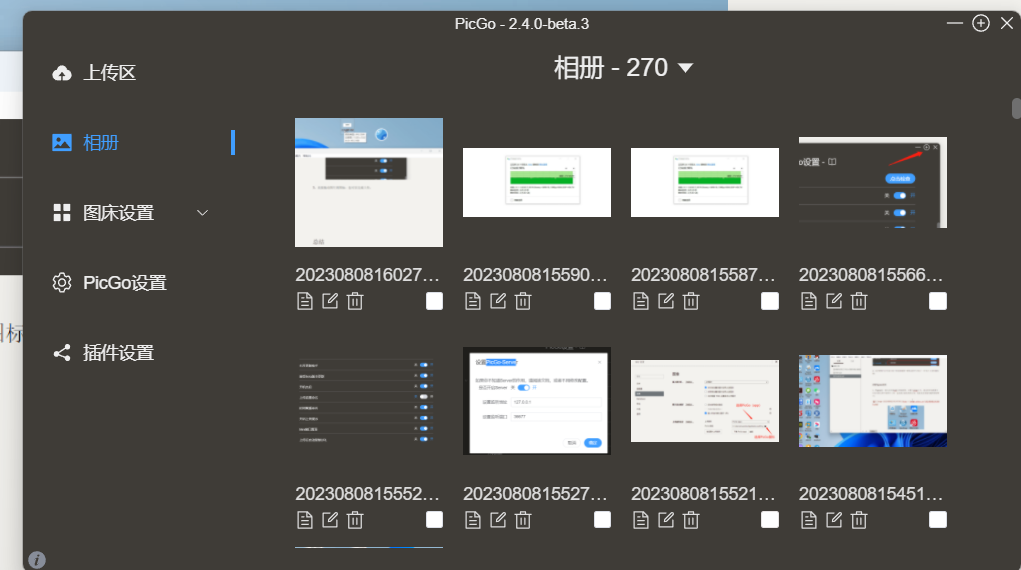Copy link icon for image 2023080815587

[x=641, y=301]
